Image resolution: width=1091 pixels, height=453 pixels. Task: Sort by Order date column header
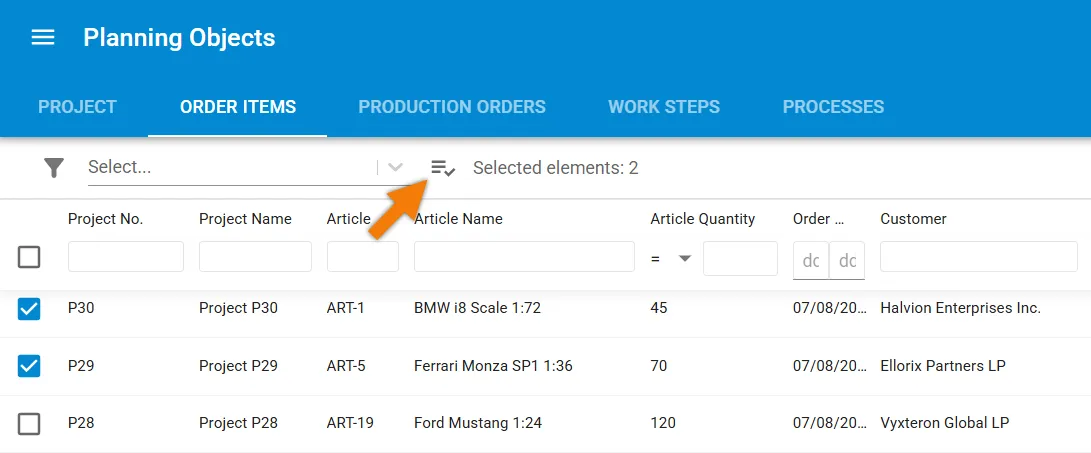[818, 218]
